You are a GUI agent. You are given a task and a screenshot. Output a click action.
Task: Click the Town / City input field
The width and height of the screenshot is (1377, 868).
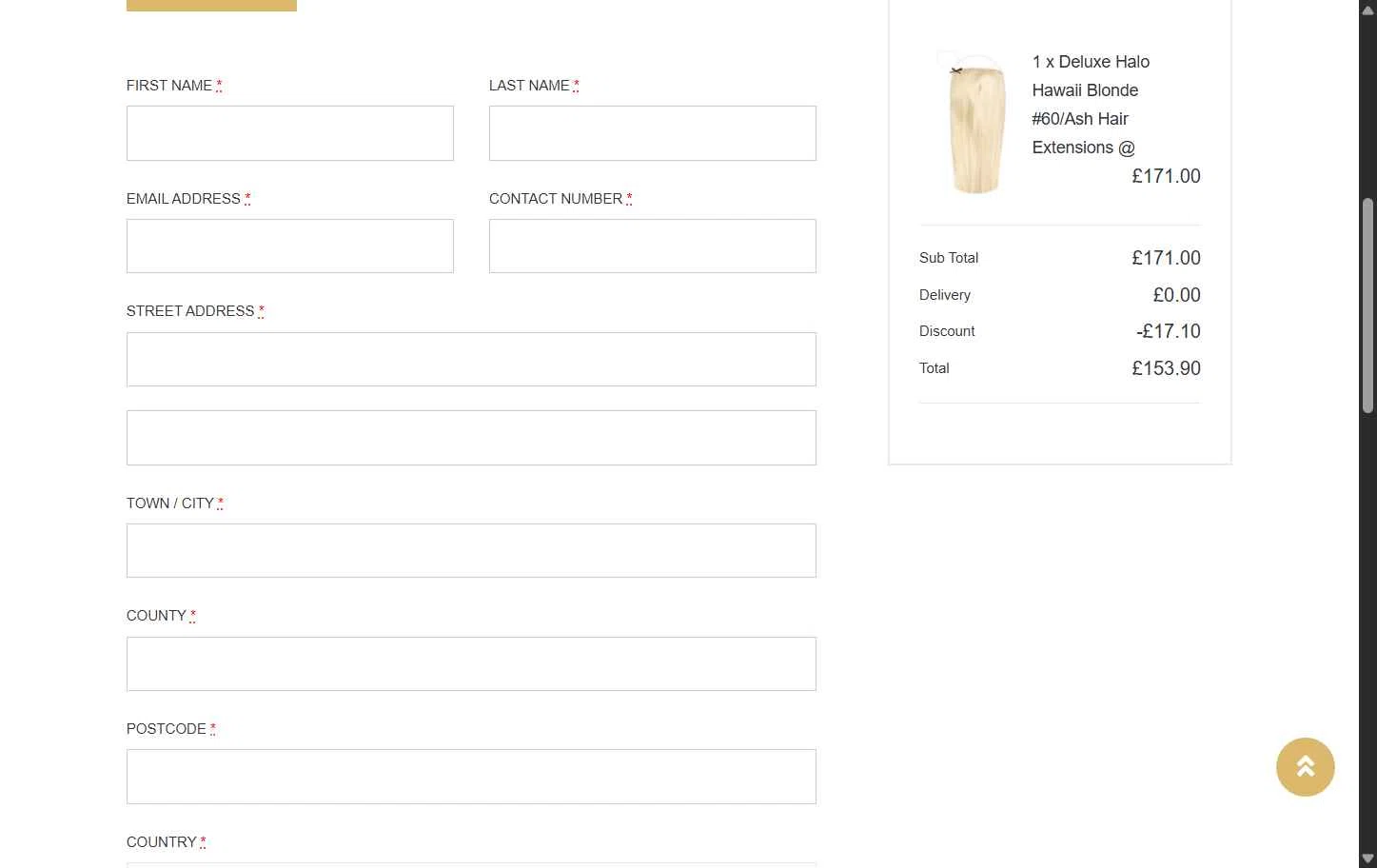point(471,551)
